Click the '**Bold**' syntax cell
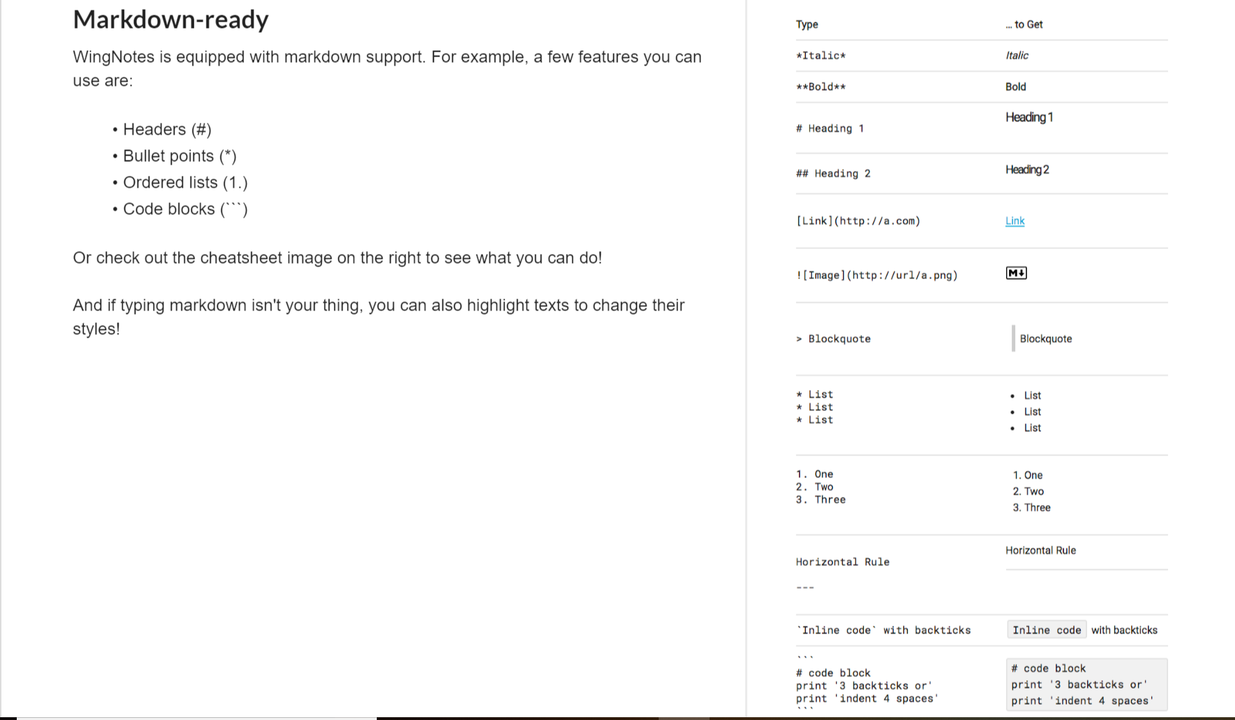 point(821,87)
